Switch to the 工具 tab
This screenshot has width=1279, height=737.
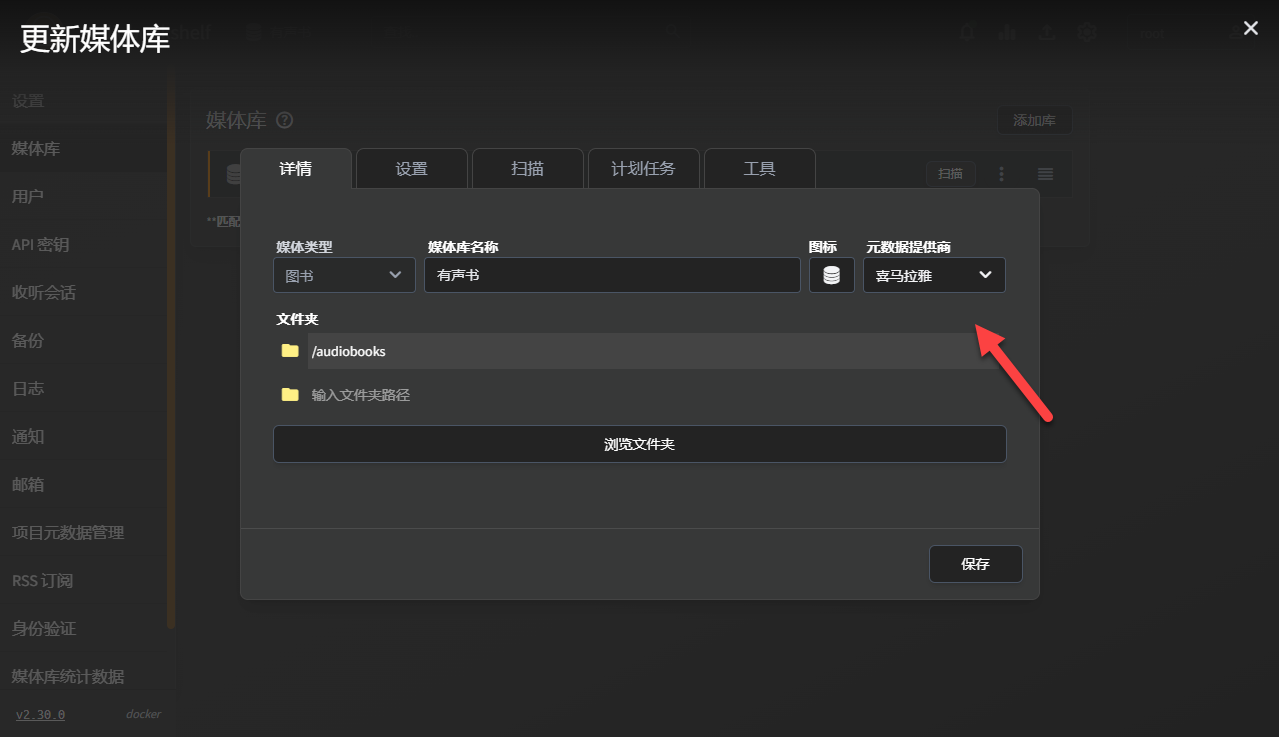759,168
